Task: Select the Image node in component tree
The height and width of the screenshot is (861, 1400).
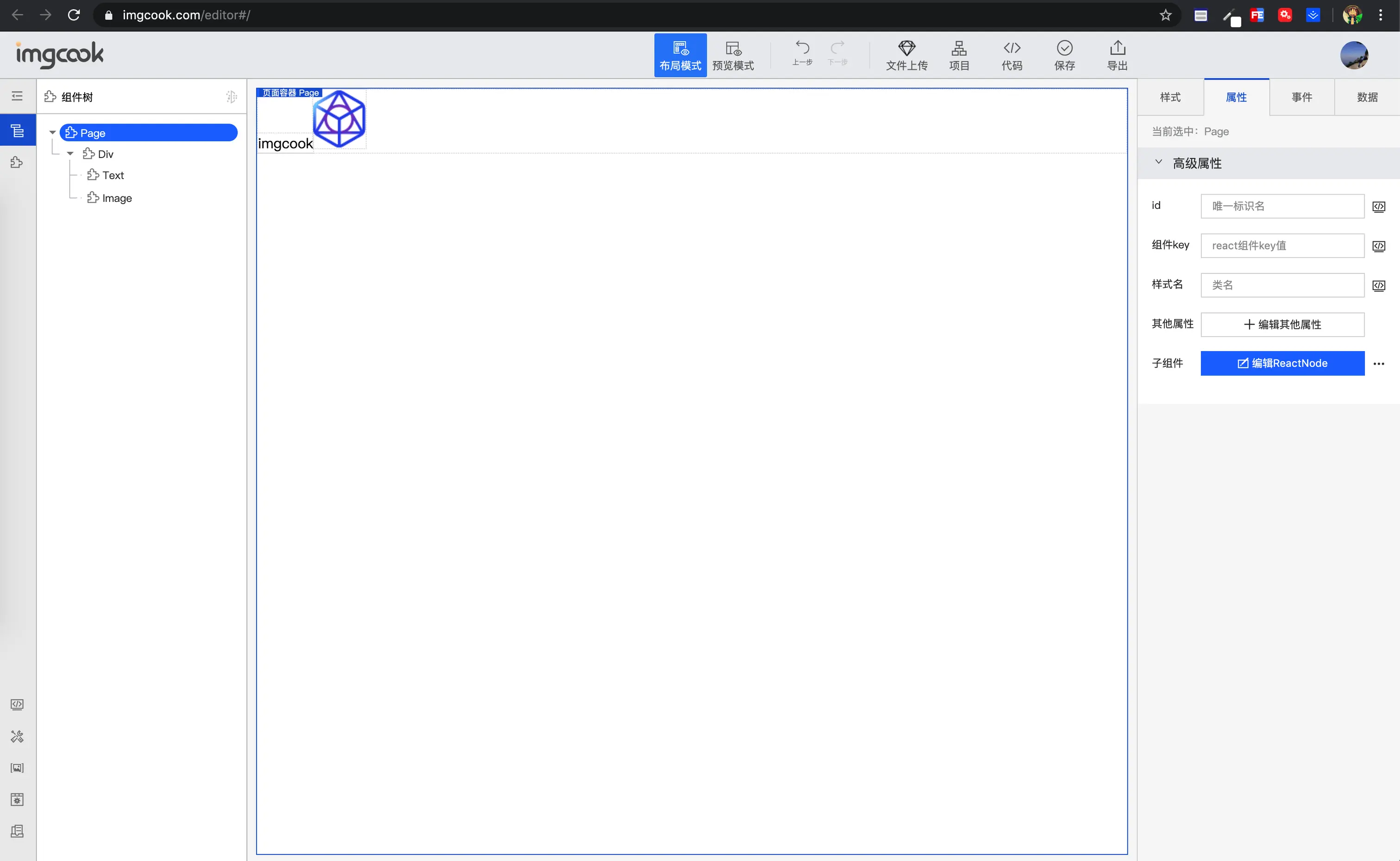Action: [x=117, y=198]
